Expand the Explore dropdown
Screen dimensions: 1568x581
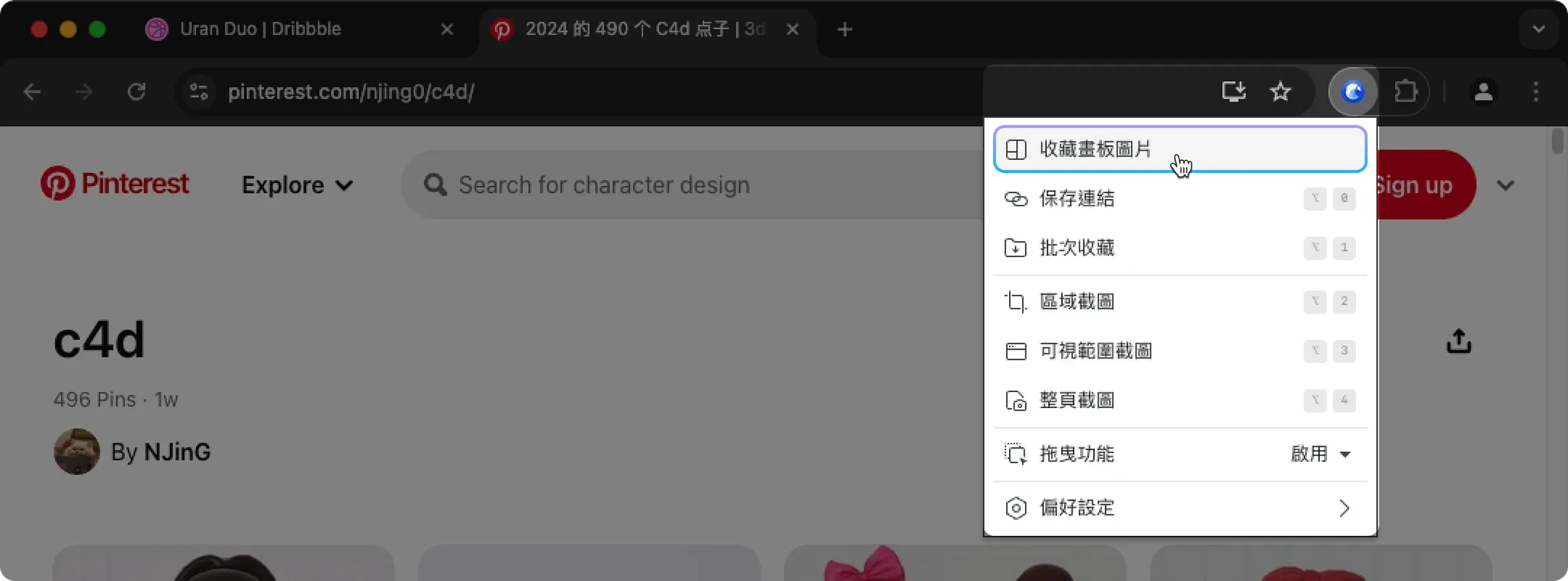[x=297, y=185]
